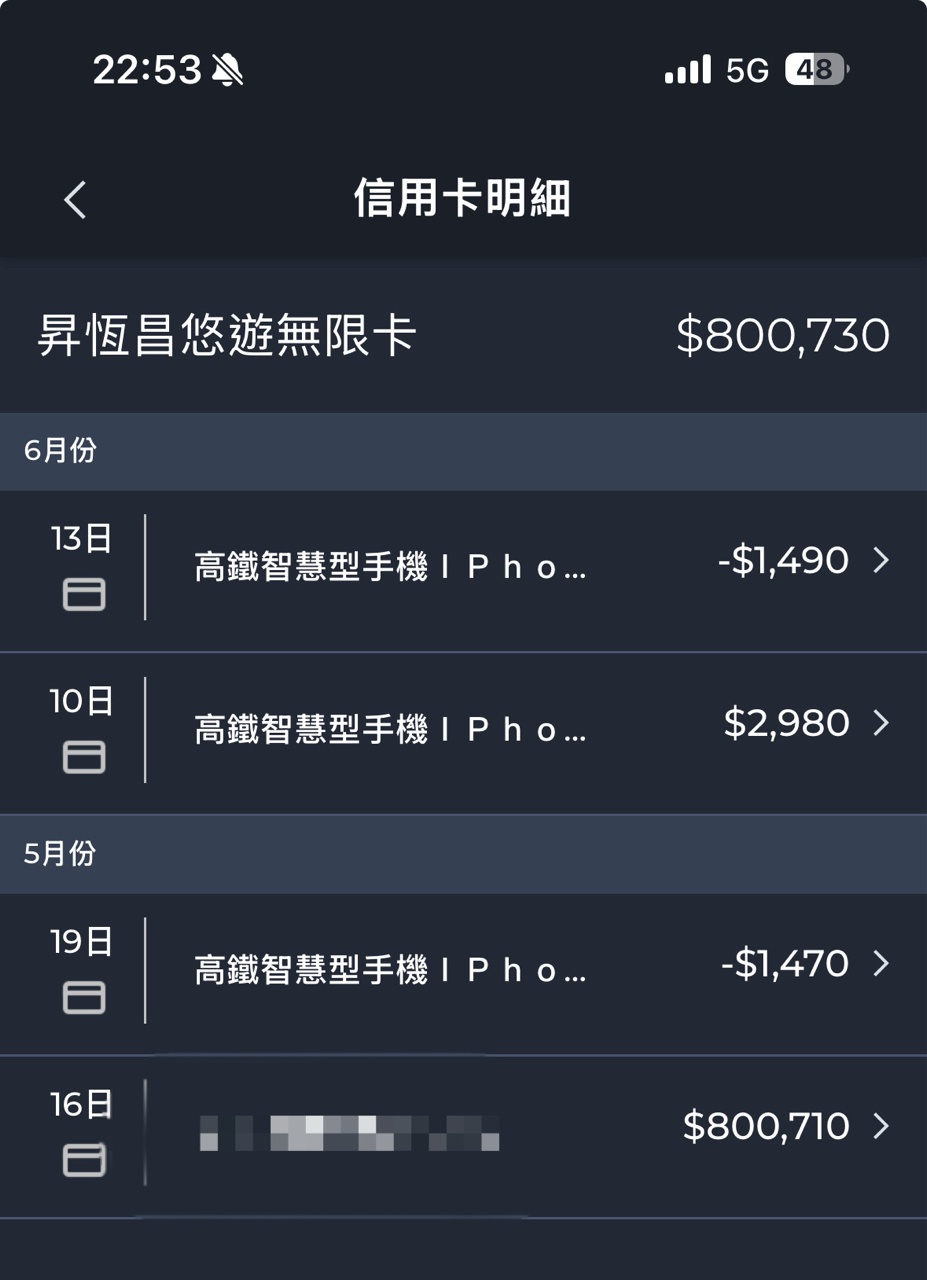927x1280 pixels.
Task: Tap the battery indicator showing 48
Action: point(815,70)
